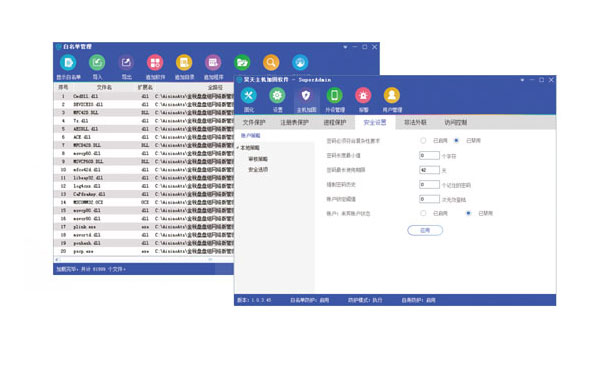Open the red 报警 alarm icon

click(x=363, y=95)
